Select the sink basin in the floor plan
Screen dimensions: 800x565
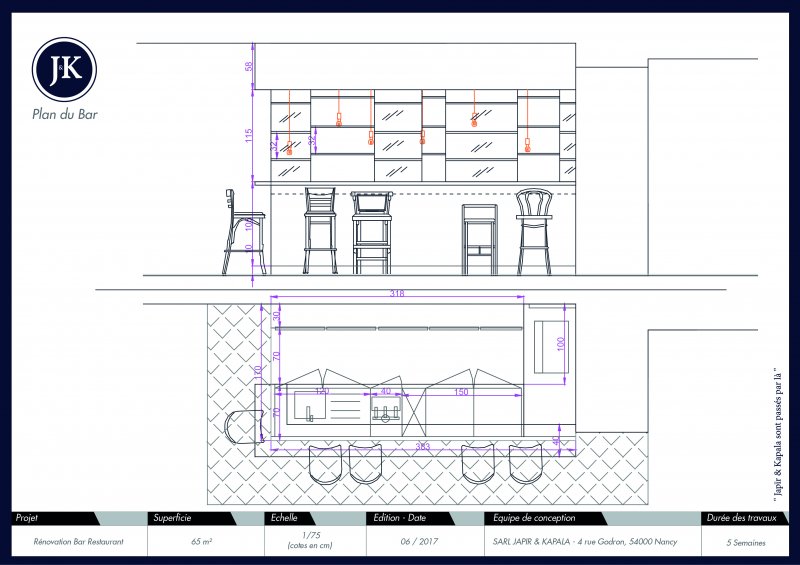[310, 409]
